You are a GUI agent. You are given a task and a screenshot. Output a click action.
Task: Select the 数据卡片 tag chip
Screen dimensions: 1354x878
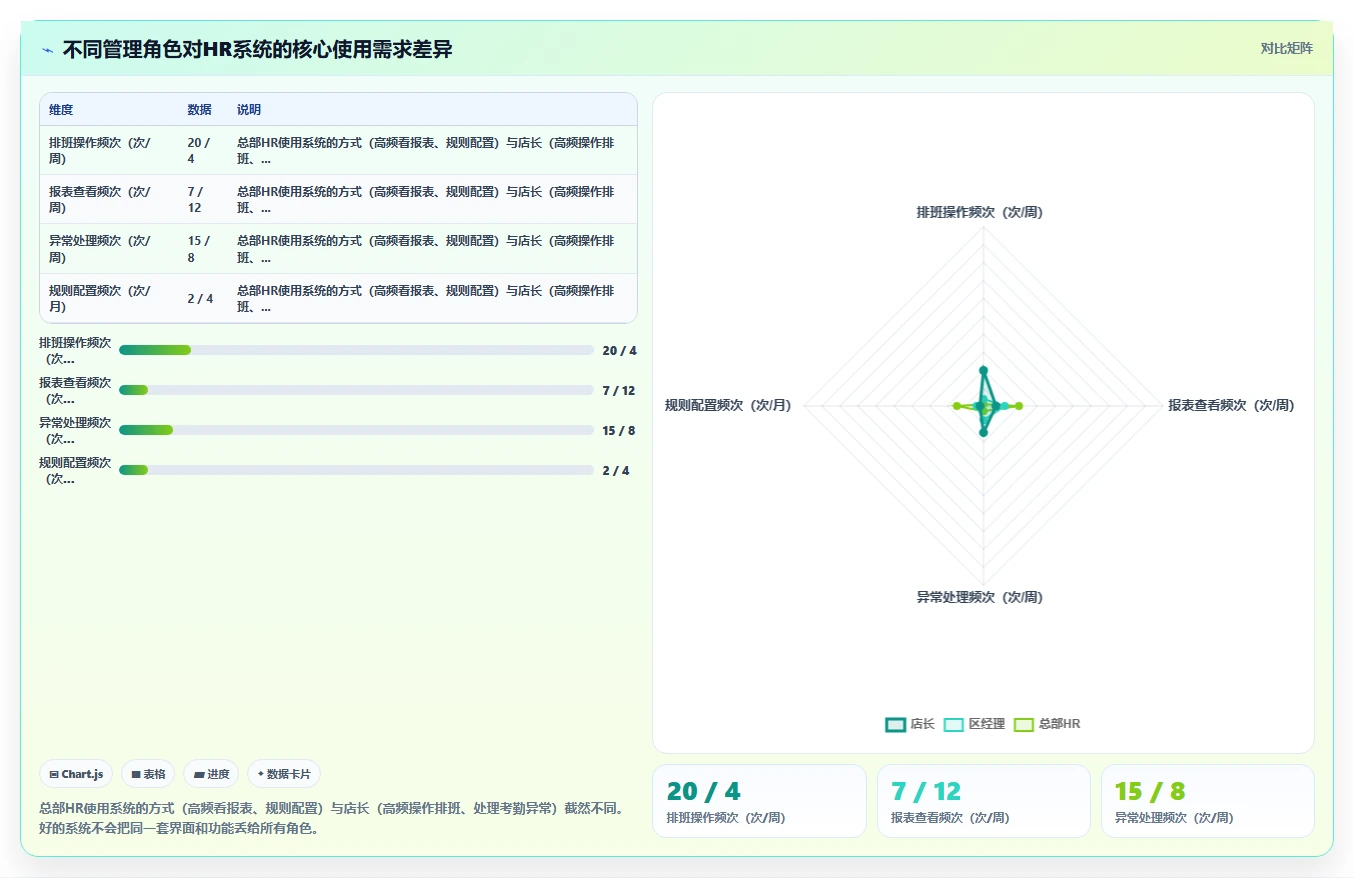point(284,774)
